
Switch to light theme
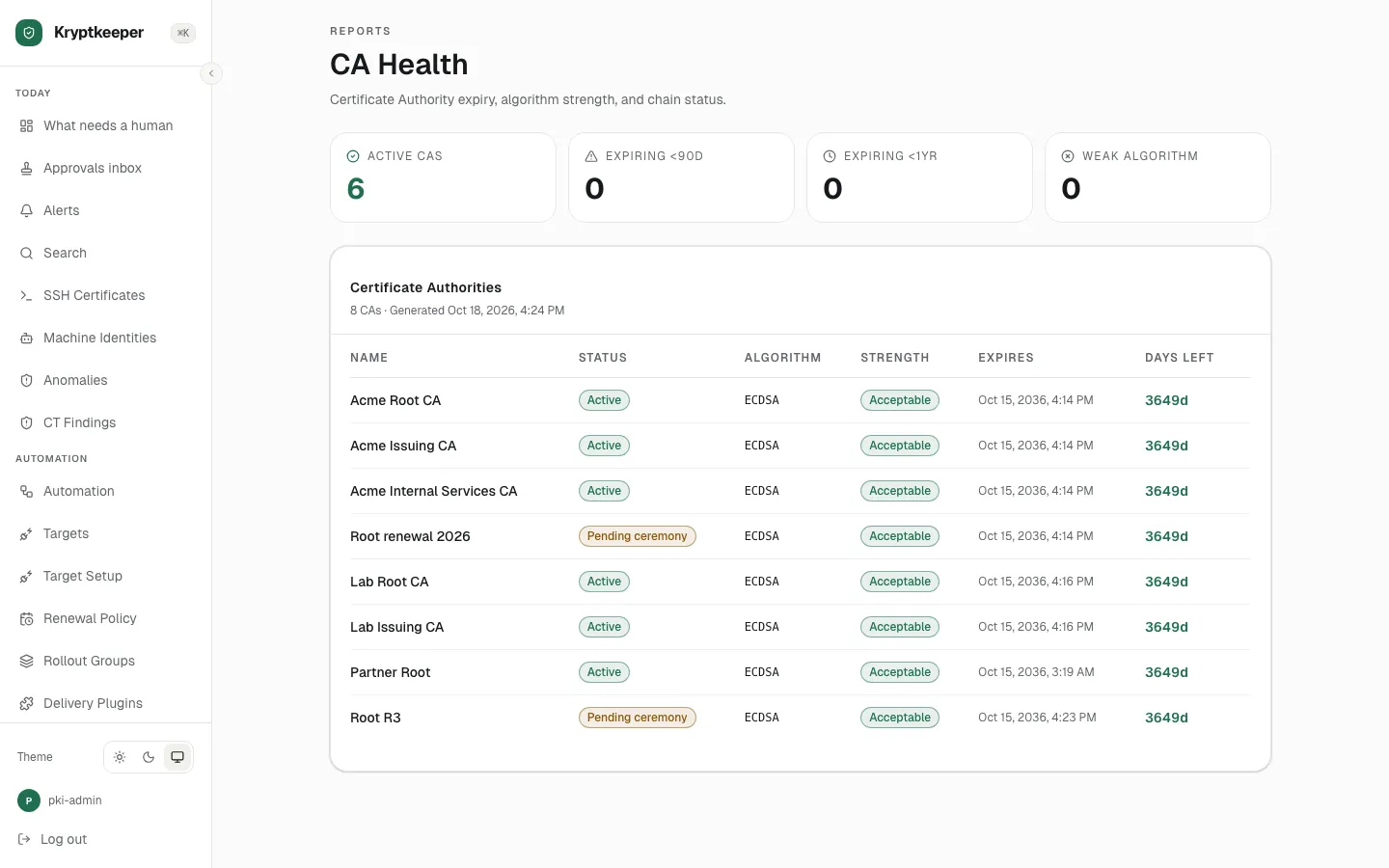[120, 757]
